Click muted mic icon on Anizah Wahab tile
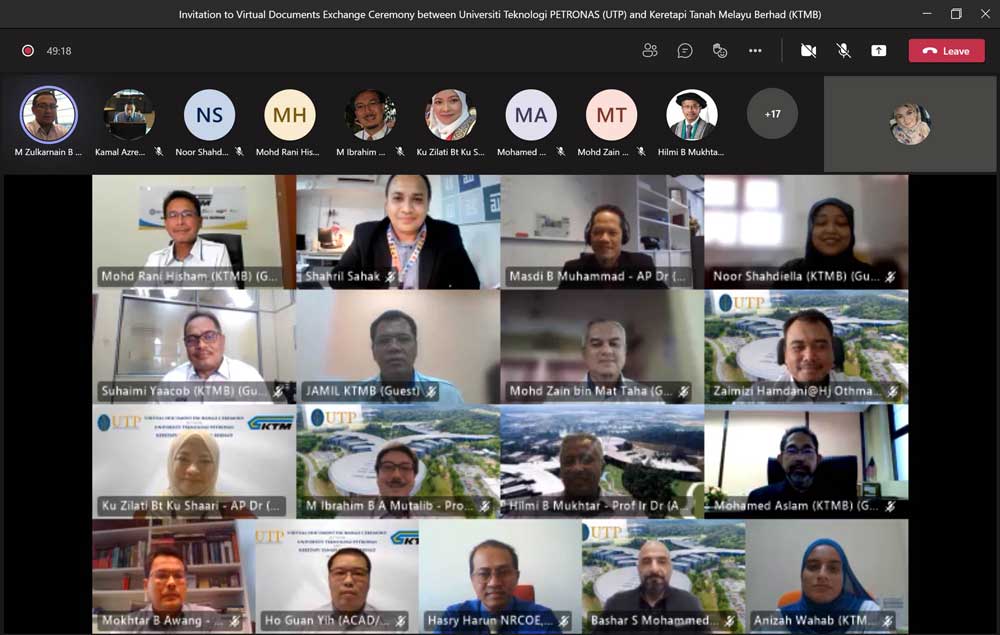 (x=888, y=620)
